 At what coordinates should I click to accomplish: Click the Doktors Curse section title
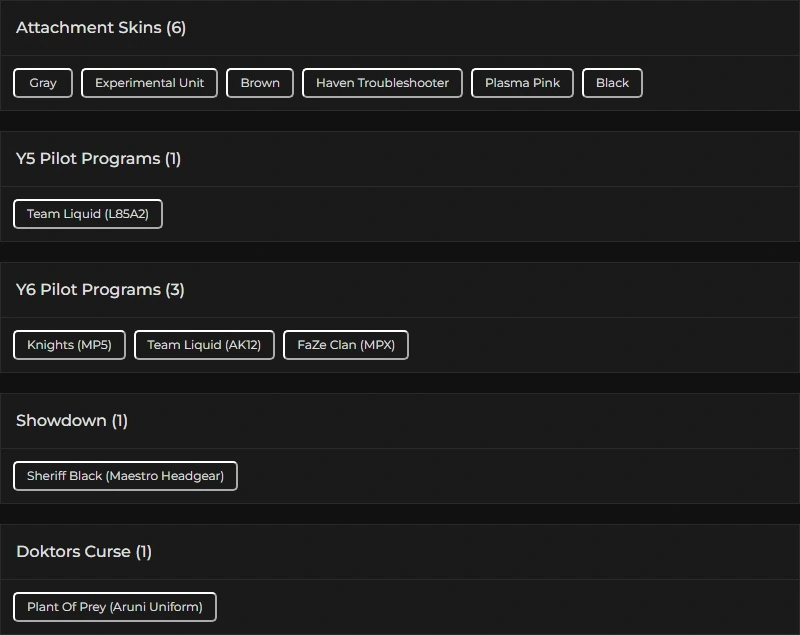point(73,552)
